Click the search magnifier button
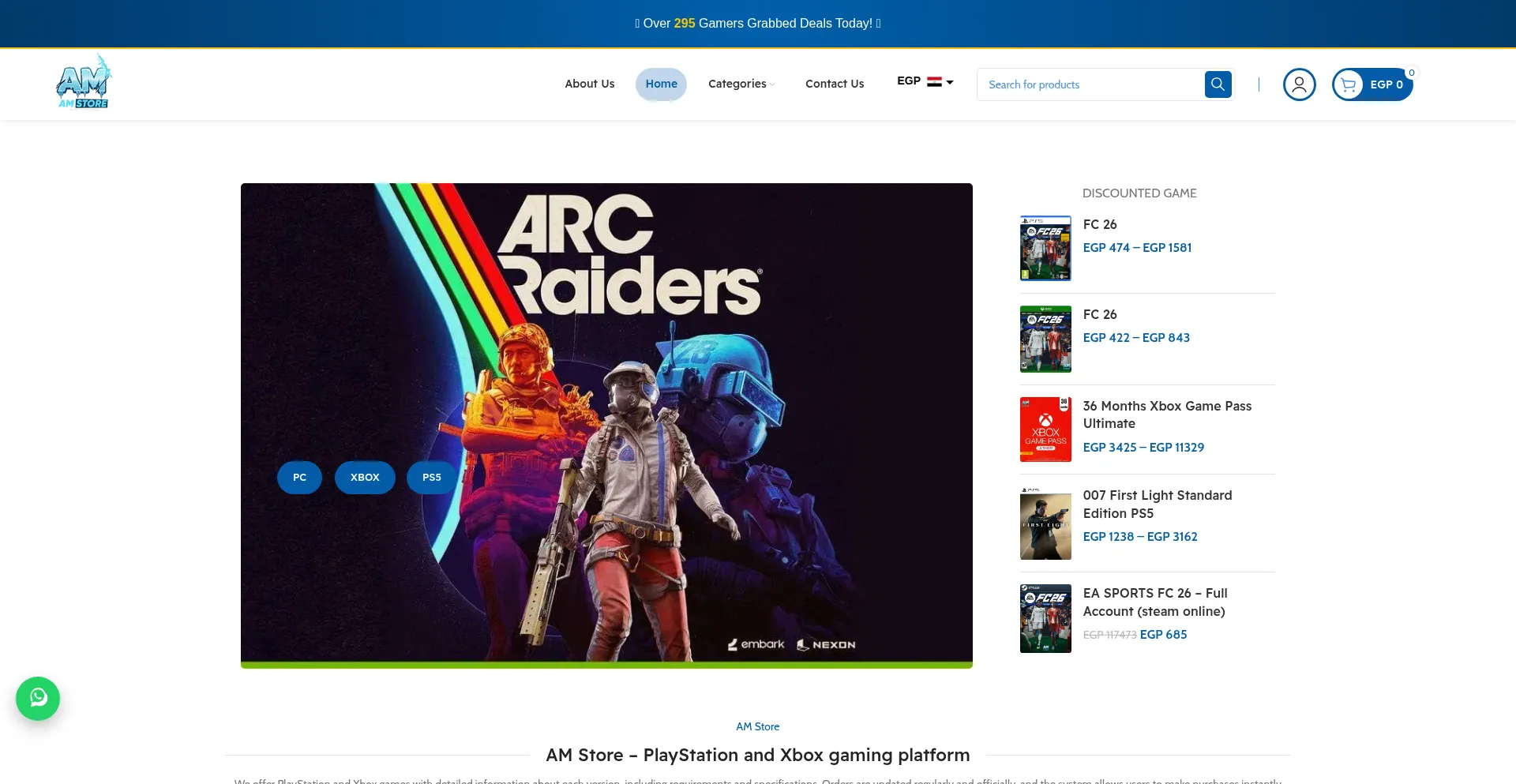 pos(1218,84)
